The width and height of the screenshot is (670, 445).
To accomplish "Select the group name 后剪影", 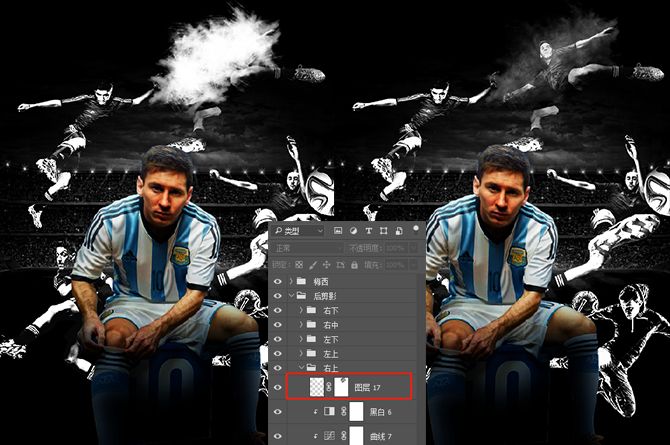I will pos(325,296).
